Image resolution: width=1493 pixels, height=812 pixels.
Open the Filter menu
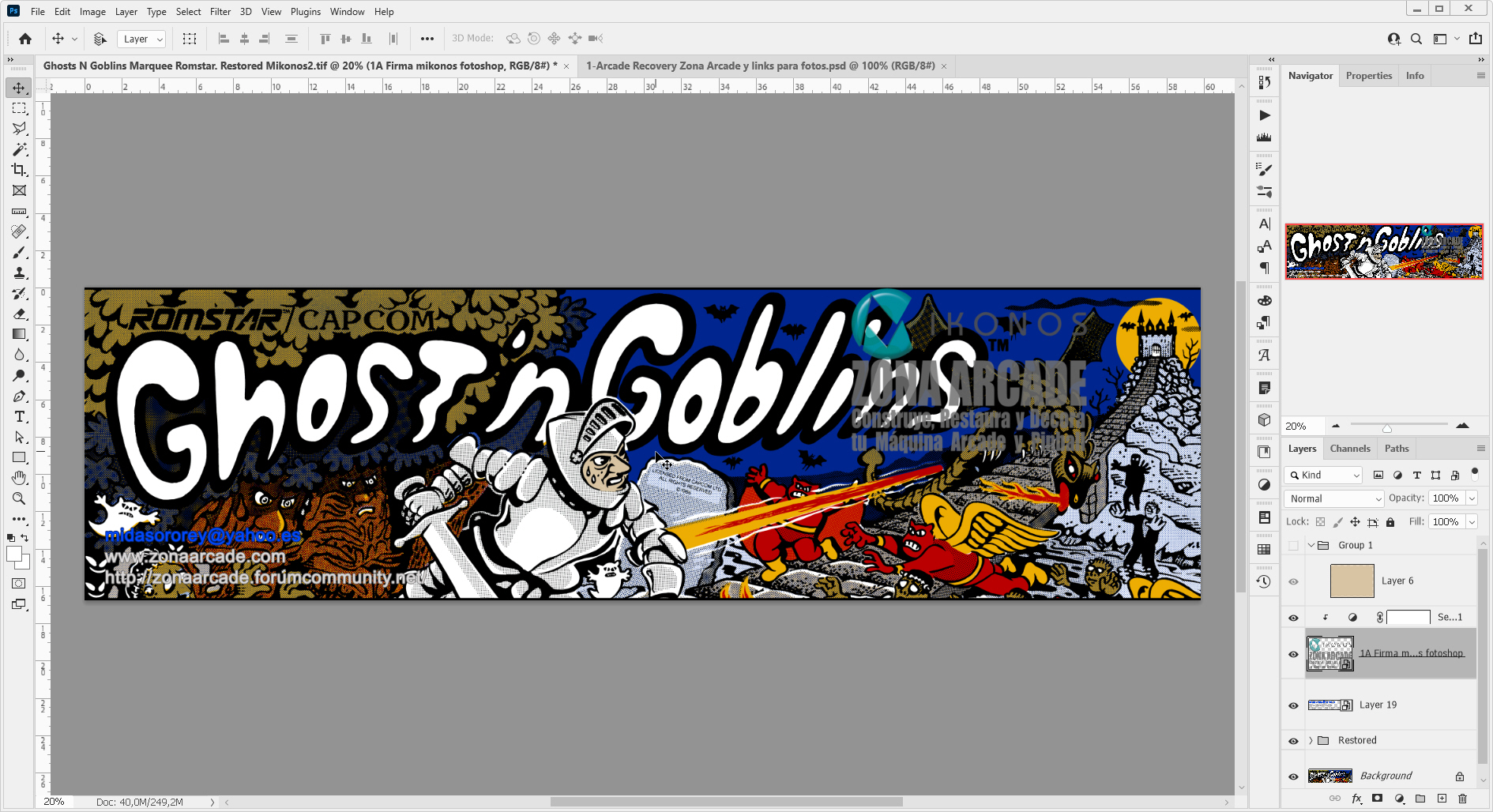tap(220, 11)
